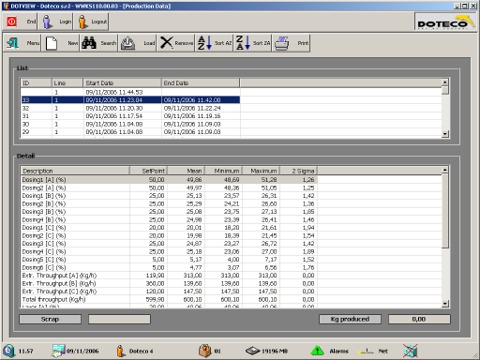
Task: Click the Description column header in the Detail table
Action: (x=75, y=171)
